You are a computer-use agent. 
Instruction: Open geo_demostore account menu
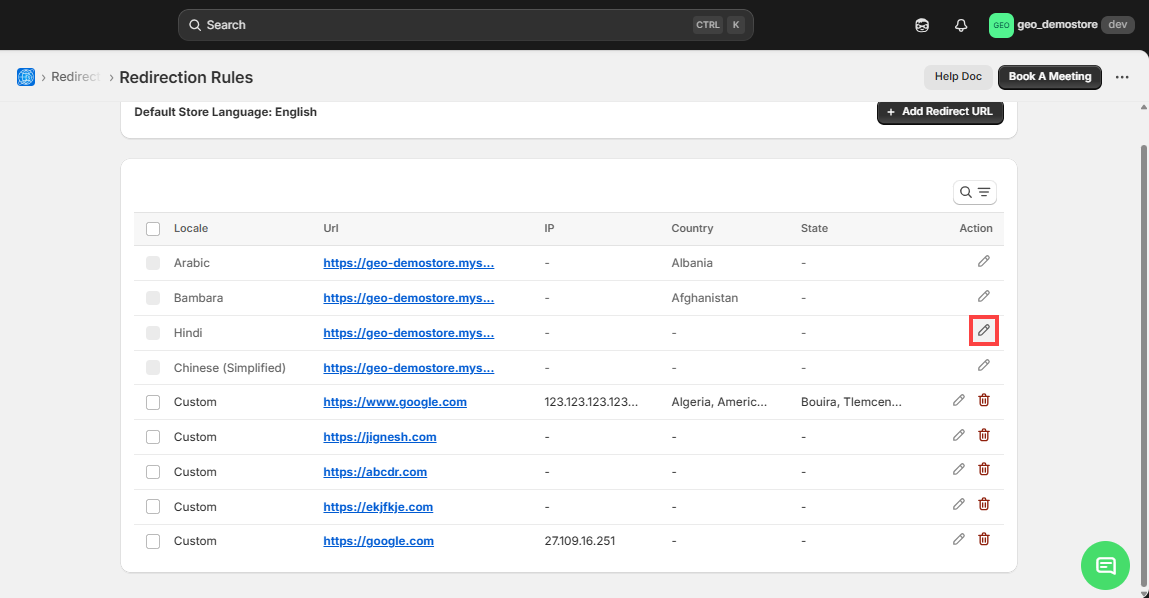pyautogui.click(x=1060, y=25)
